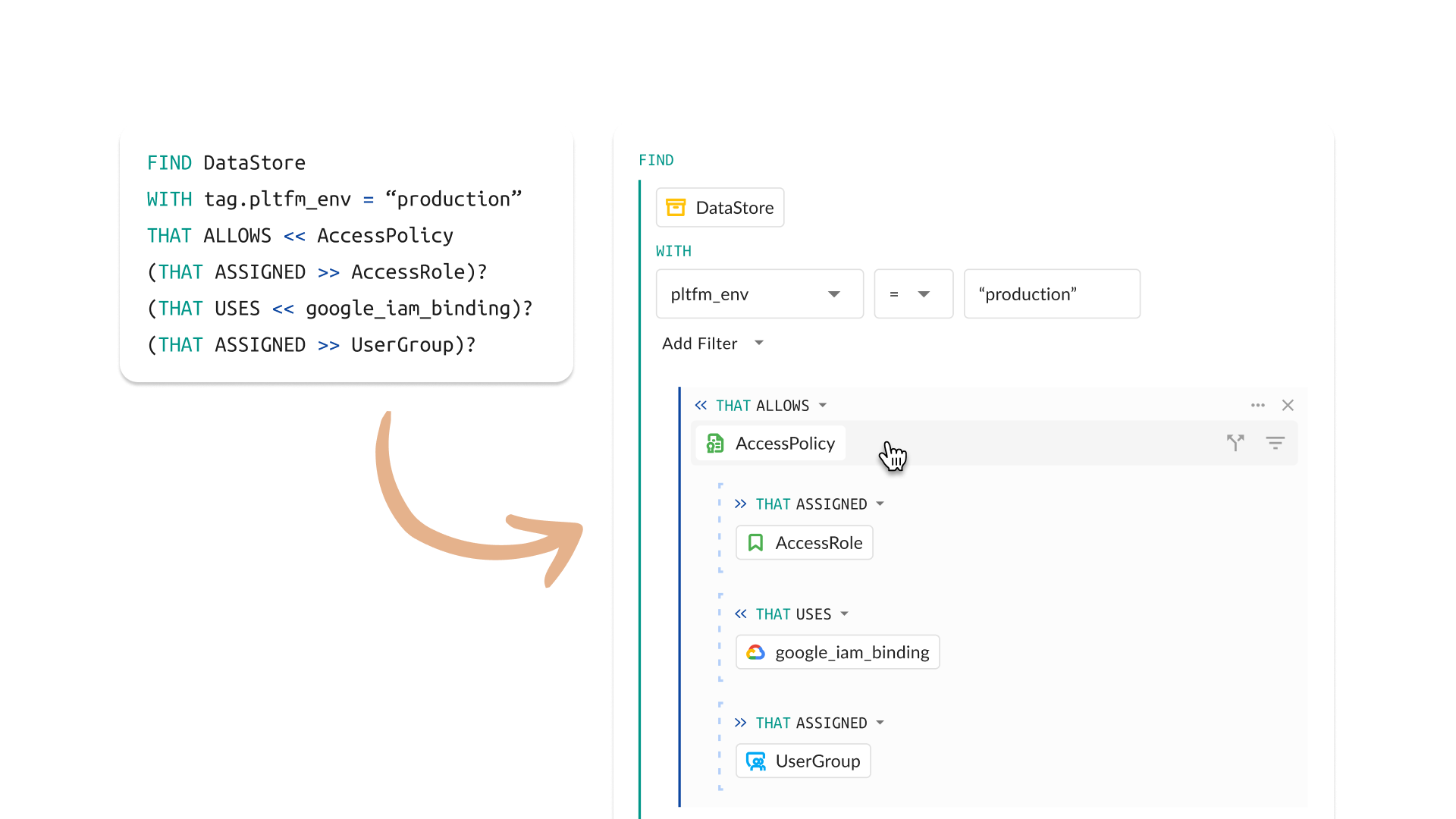This screenshot has height=819, width=1456.
Task: Open the THAT USES relationship dropdown
Action: click(845, 614)
